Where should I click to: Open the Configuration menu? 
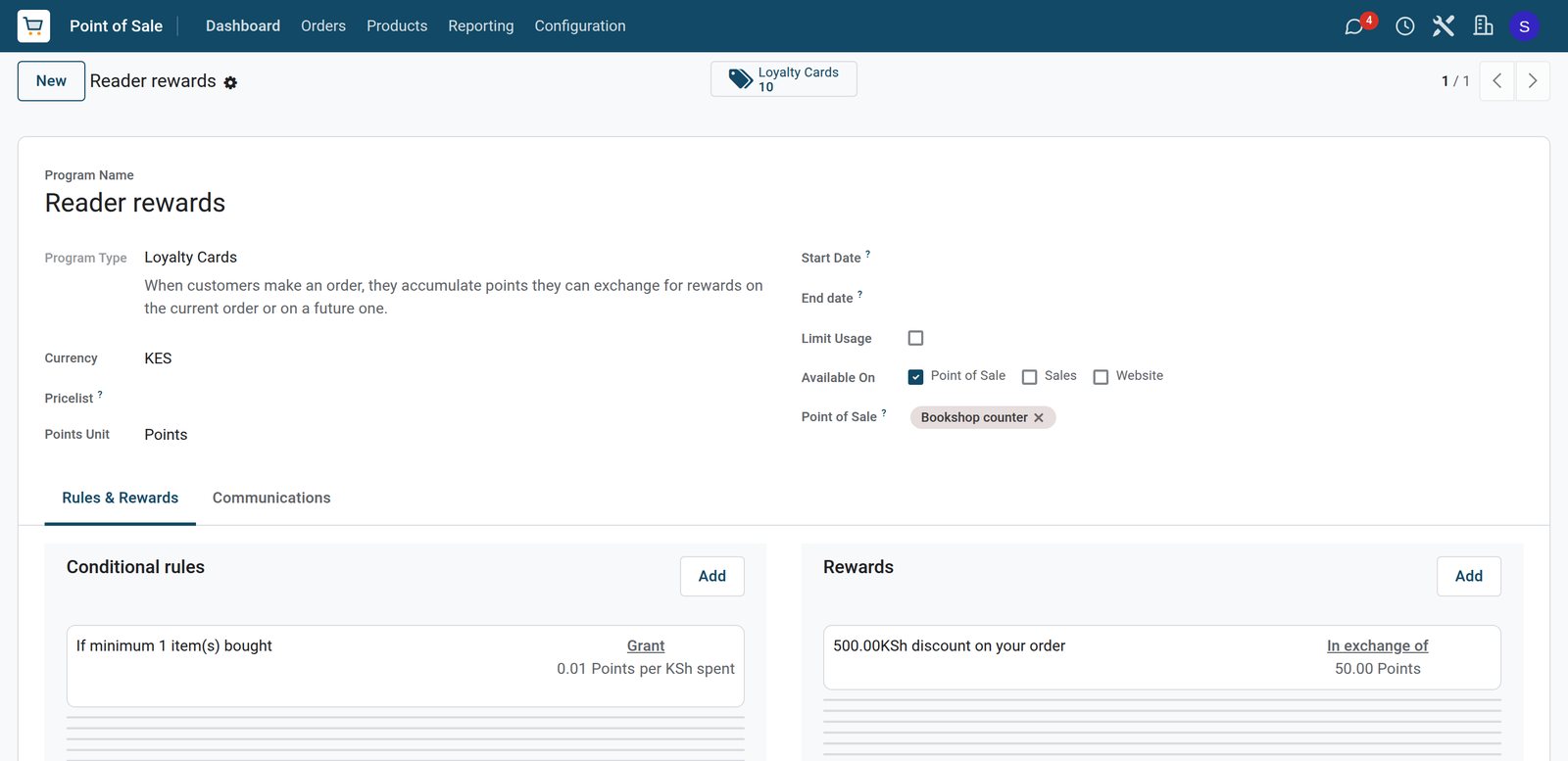point(580,26)
